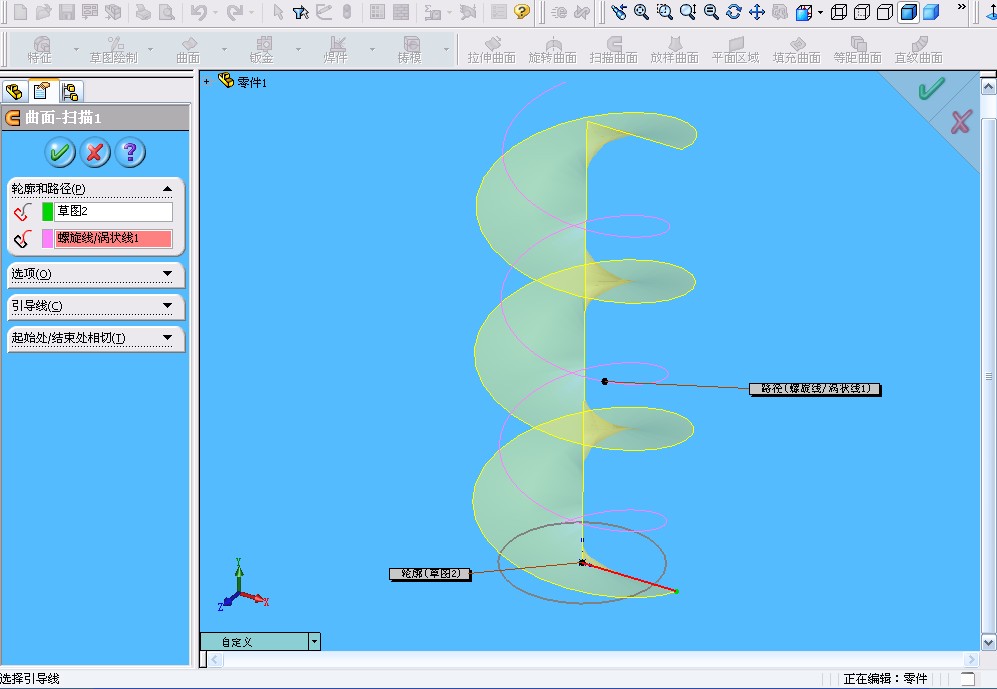The width and height of the screenshot is (997, 689).
Task: Select the Pan view tool
Action: pyautogui.click(x=757, y=11)
